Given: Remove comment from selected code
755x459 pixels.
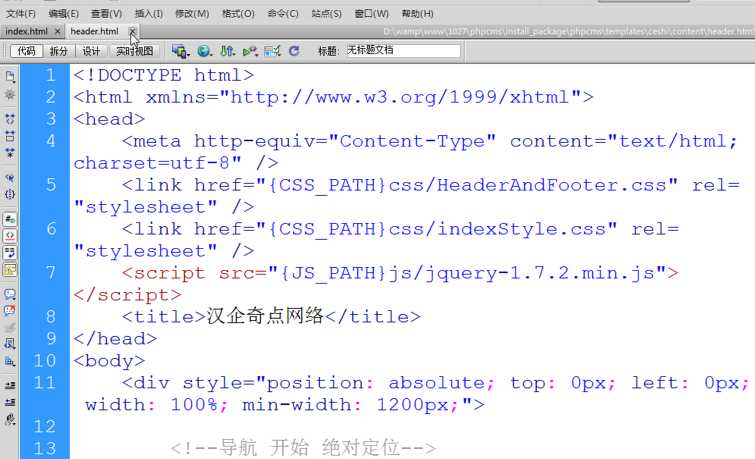Looking at the screenshot, I should tap(10, 310).
